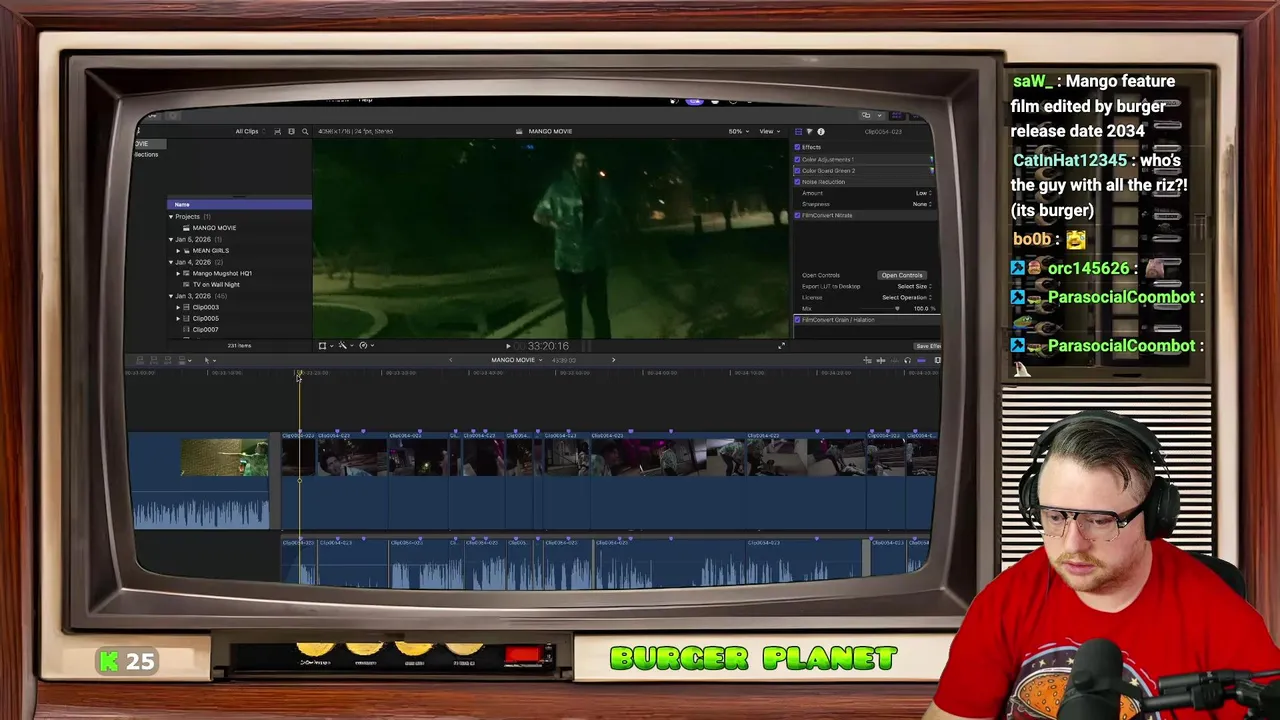Collapse the Projects group
The height and width of the screenshot is (720, 1280).
coord(170,217)
